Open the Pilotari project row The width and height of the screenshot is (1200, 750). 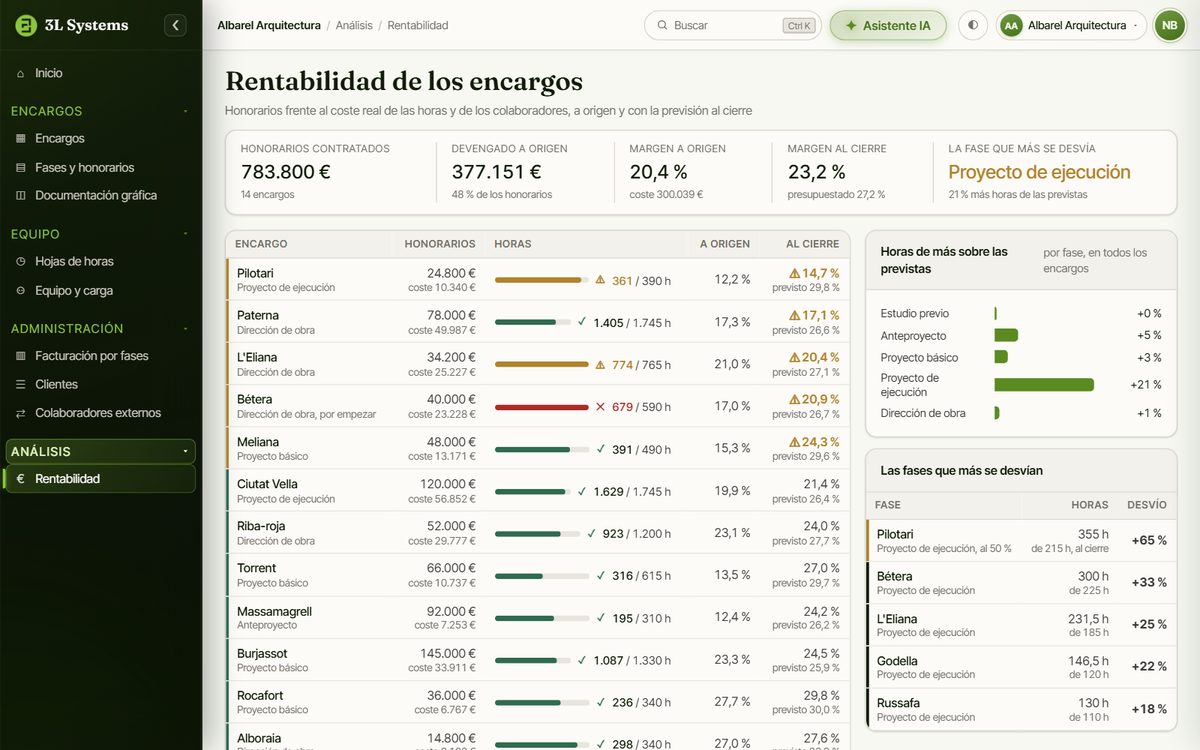pos(538,280)
